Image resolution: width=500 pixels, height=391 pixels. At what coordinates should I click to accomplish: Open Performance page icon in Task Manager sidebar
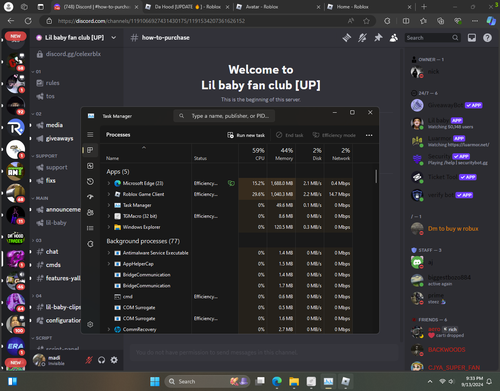[x=90, y=166]
